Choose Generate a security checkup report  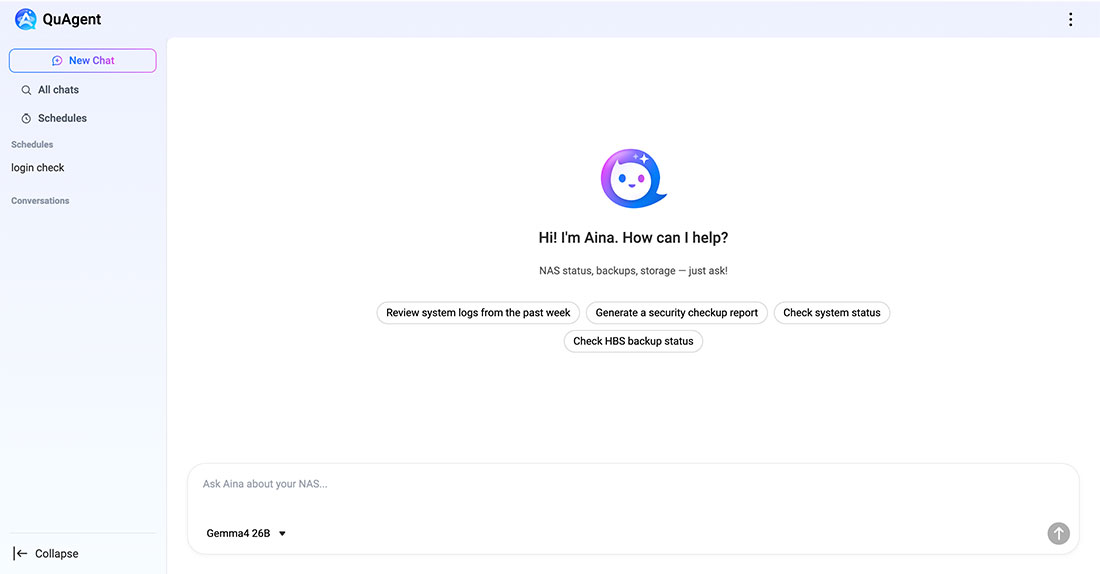click(676, 313)
